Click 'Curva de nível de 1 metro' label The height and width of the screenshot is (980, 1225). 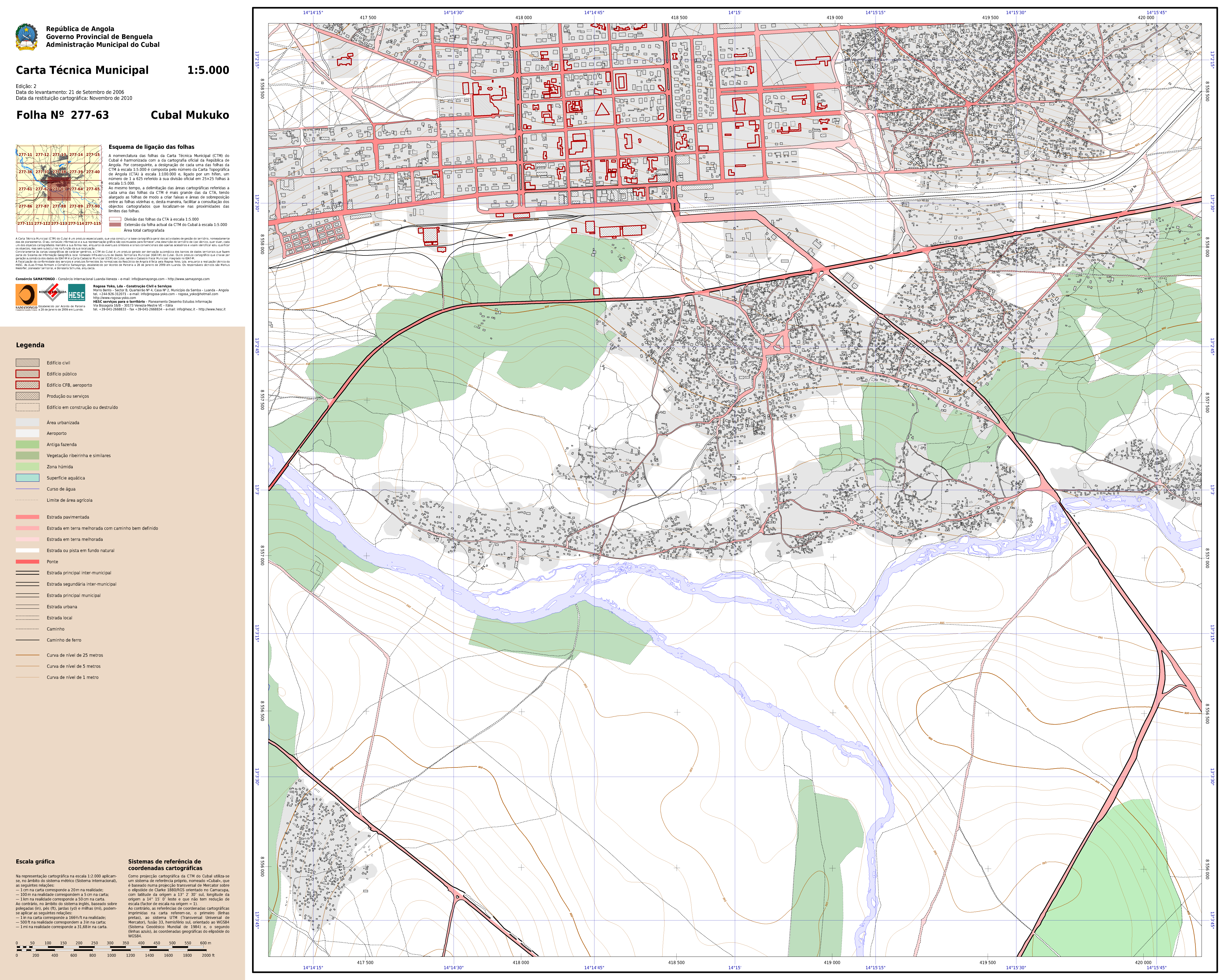[72, 677]
